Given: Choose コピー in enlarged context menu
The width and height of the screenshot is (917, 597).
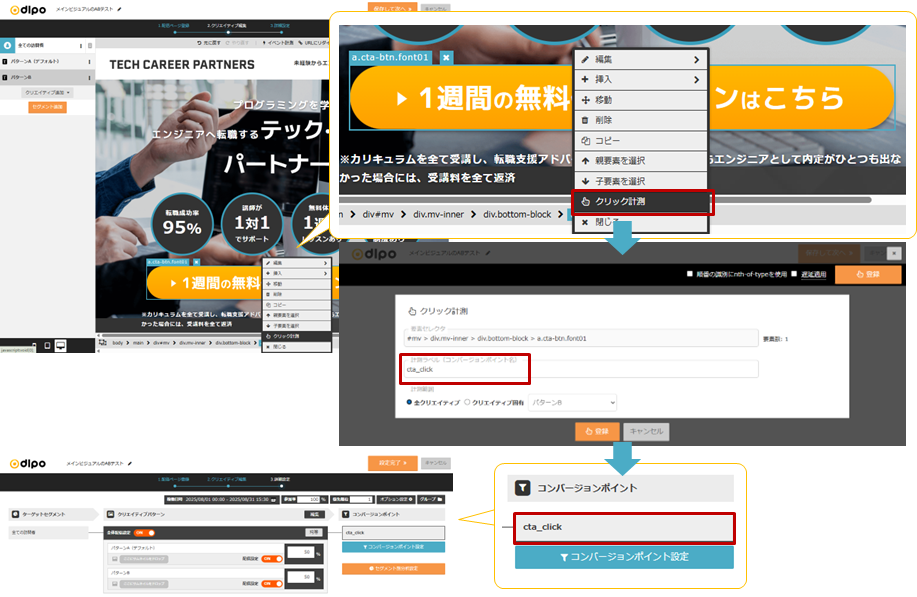Looking at the screenshot, I should (641, 141).
